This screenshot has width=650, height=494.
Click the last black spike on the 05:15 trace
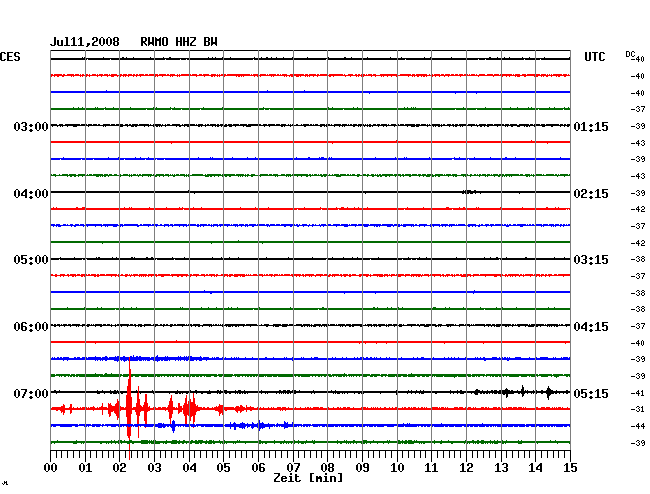549,392
